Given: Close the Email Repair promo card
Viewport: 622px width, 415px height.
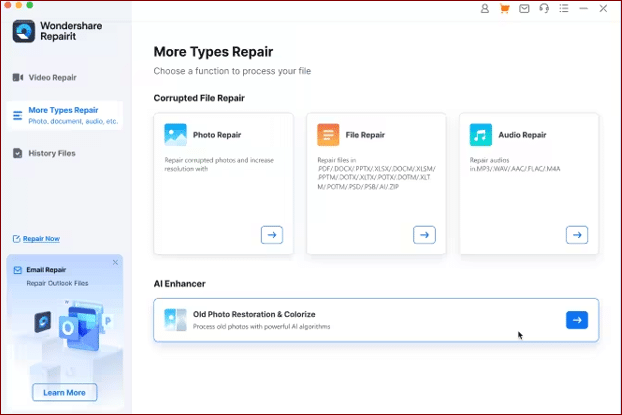Looking at the screenshot, I should [x=115, y=262].
